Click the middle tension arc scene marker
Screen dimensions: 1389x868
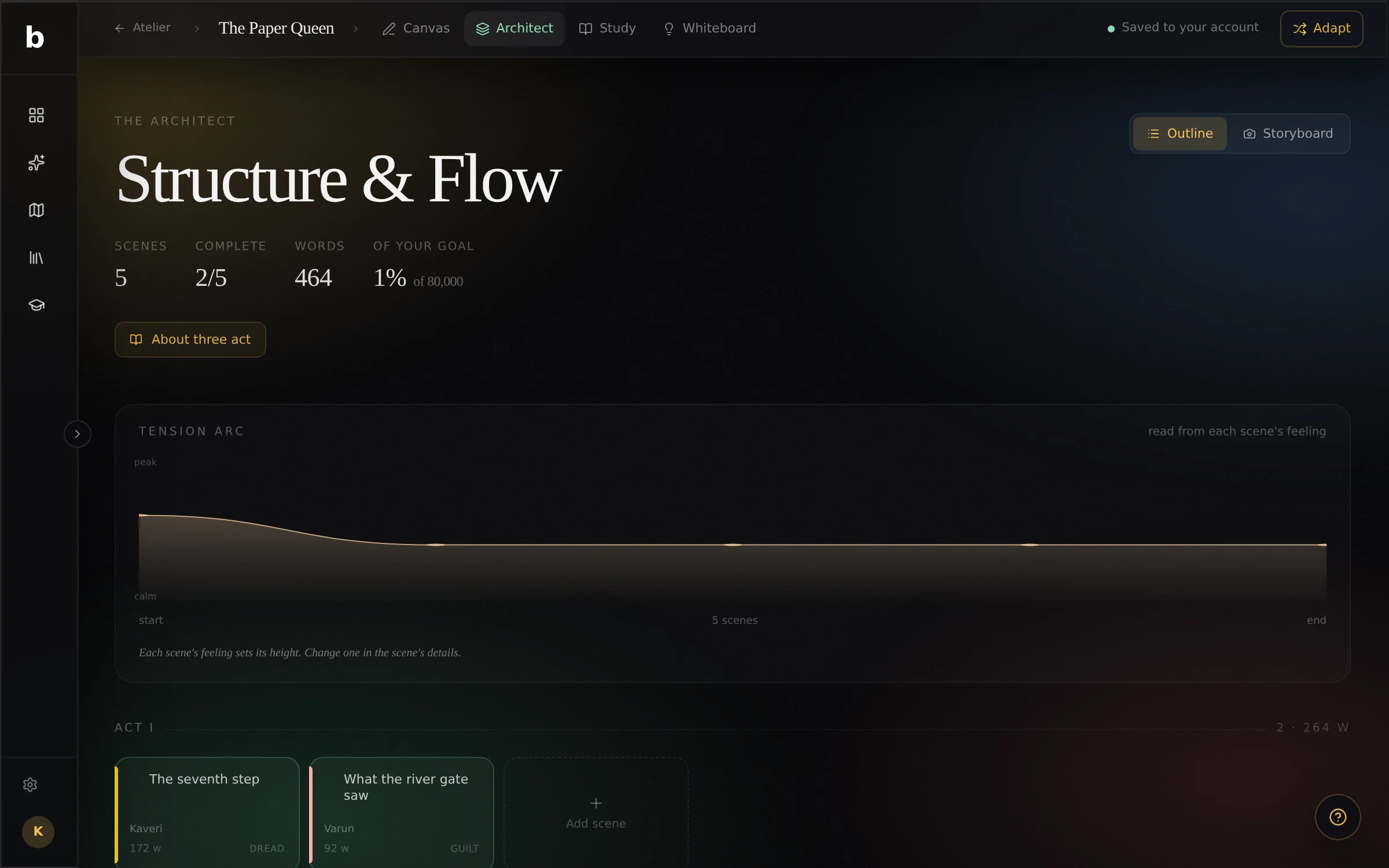(733, 545)
